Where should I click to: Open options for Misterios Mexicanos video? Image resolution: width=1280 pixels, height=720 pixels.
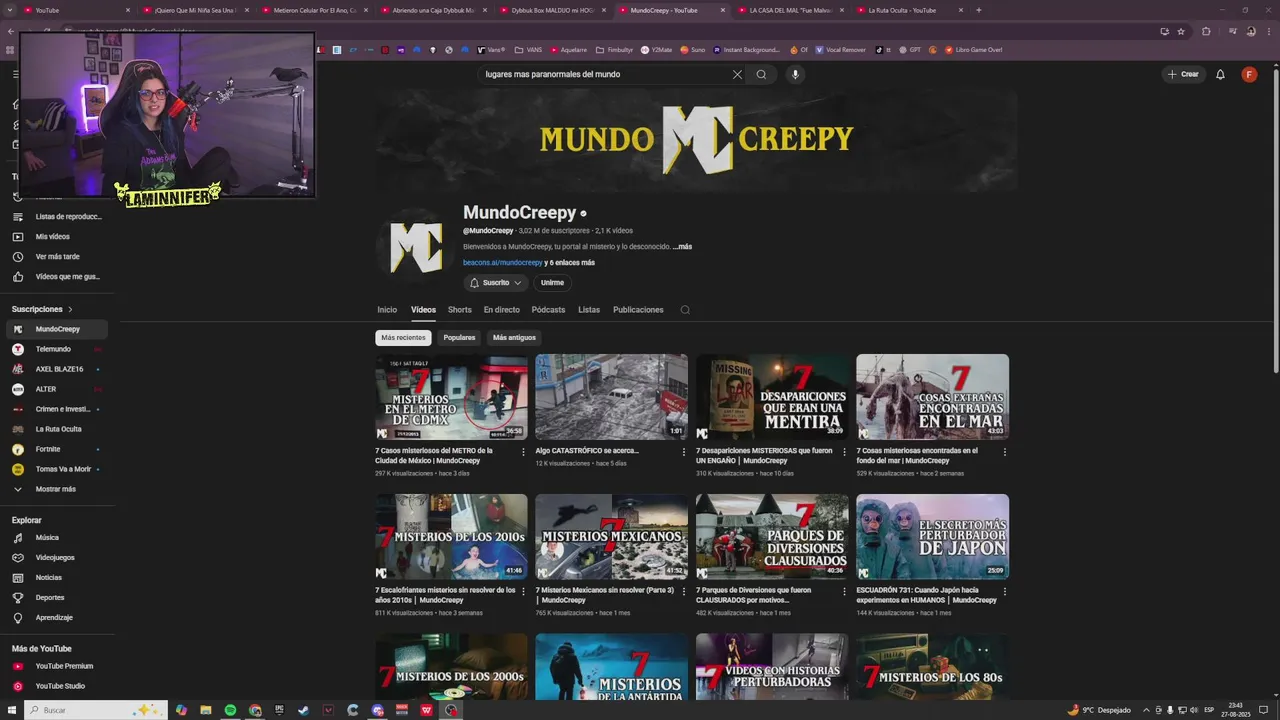click(x=683, y=591)
